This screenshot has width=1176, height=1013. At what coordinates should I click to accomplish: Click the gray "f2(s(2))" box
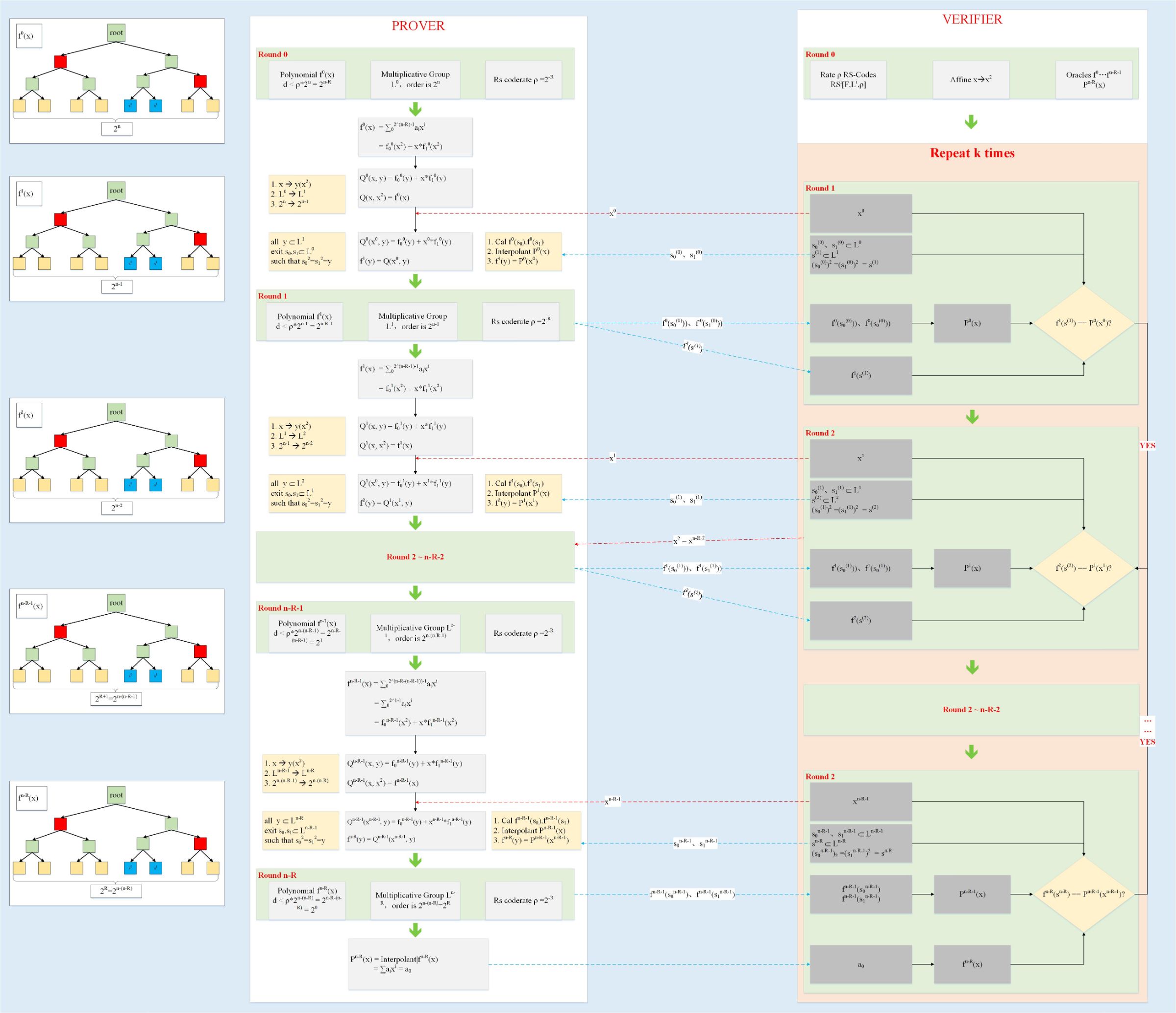tap(860, 620)
